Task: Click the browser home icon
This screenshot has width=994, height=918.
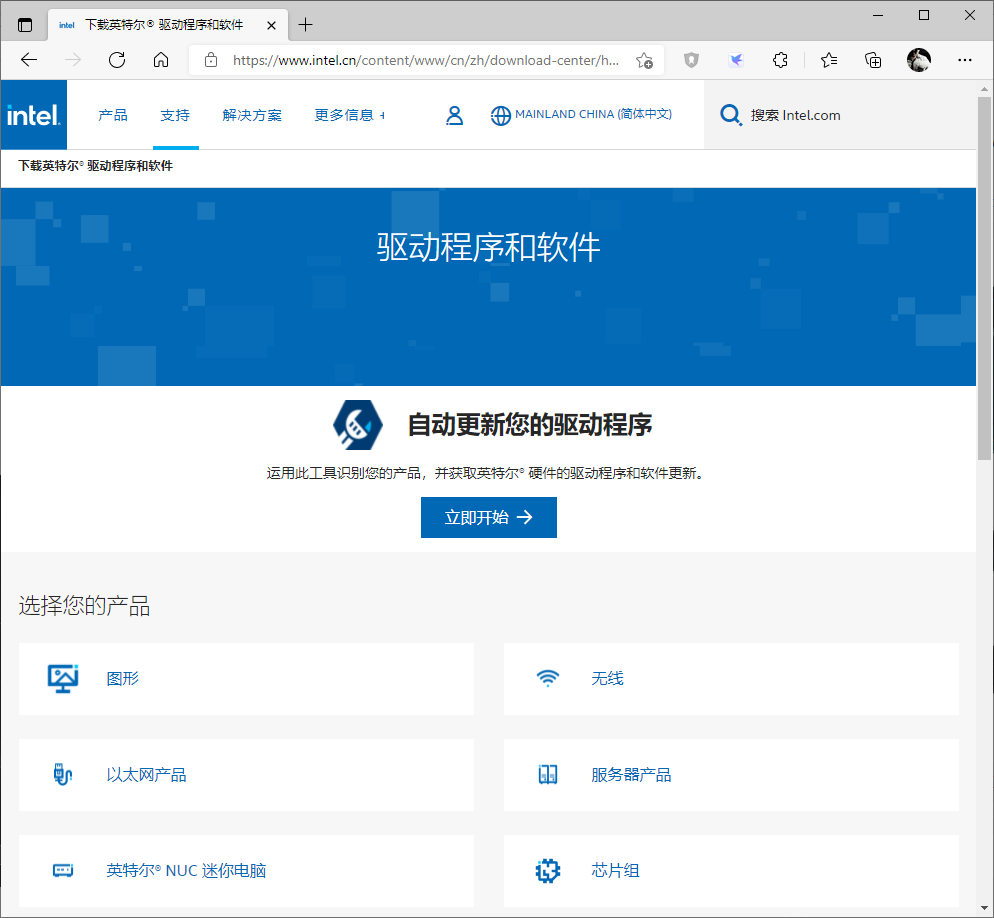Action: 161,60
